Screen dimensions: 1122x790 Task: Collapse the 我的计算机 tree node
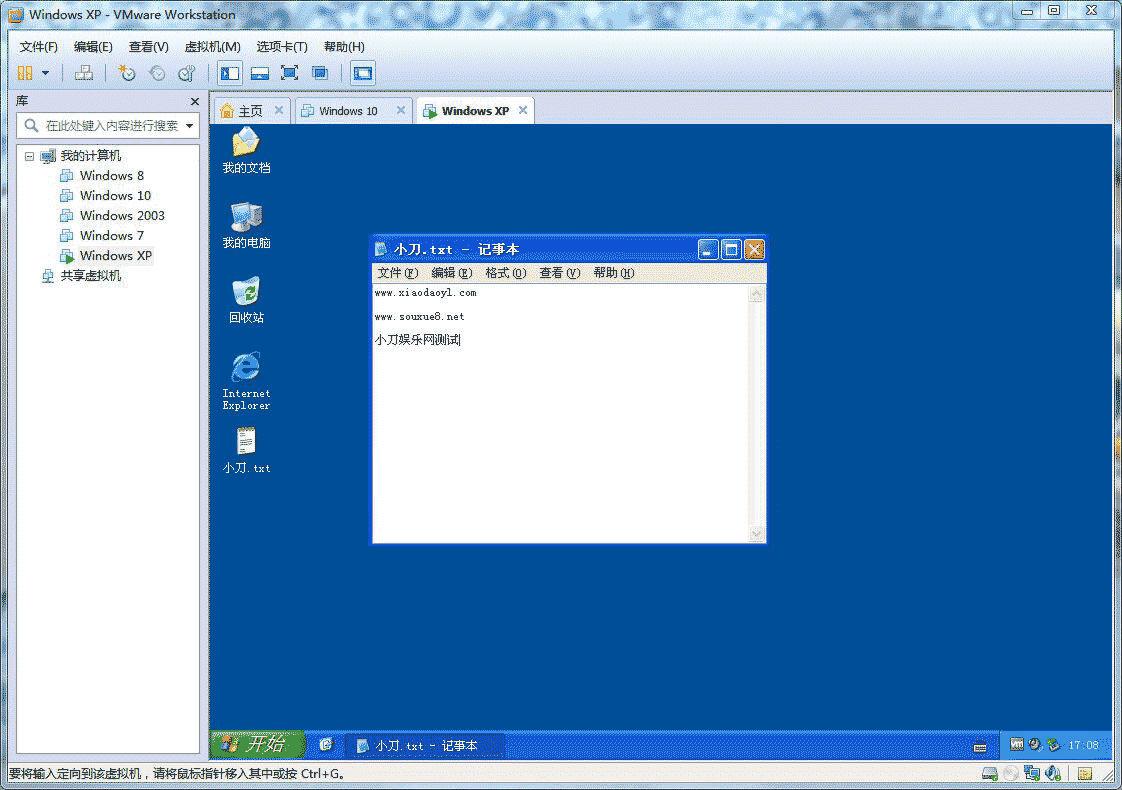(29, 156)
